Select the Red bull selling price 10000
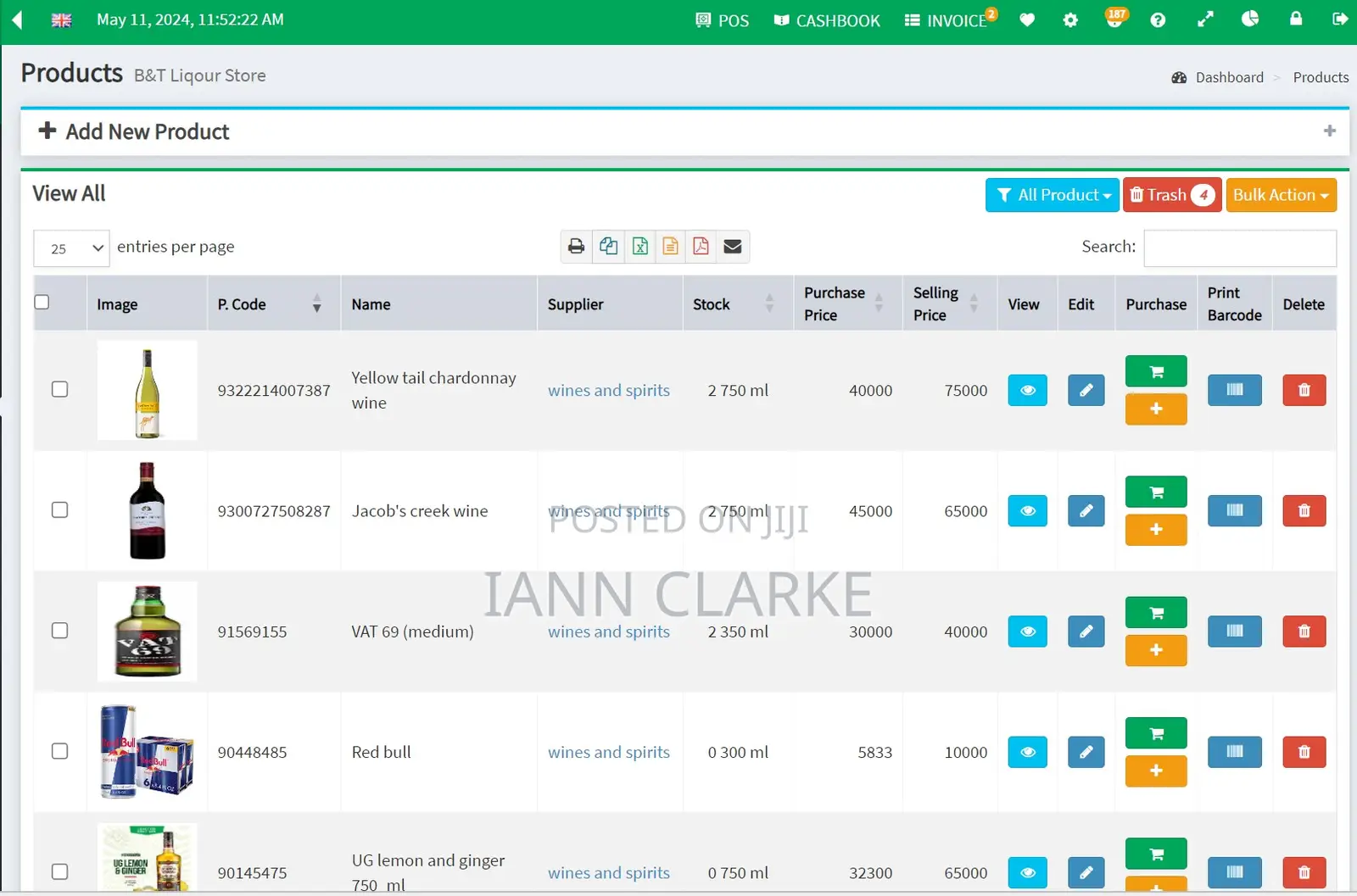This screenshot has width=1357, height=896. [966, 752]
